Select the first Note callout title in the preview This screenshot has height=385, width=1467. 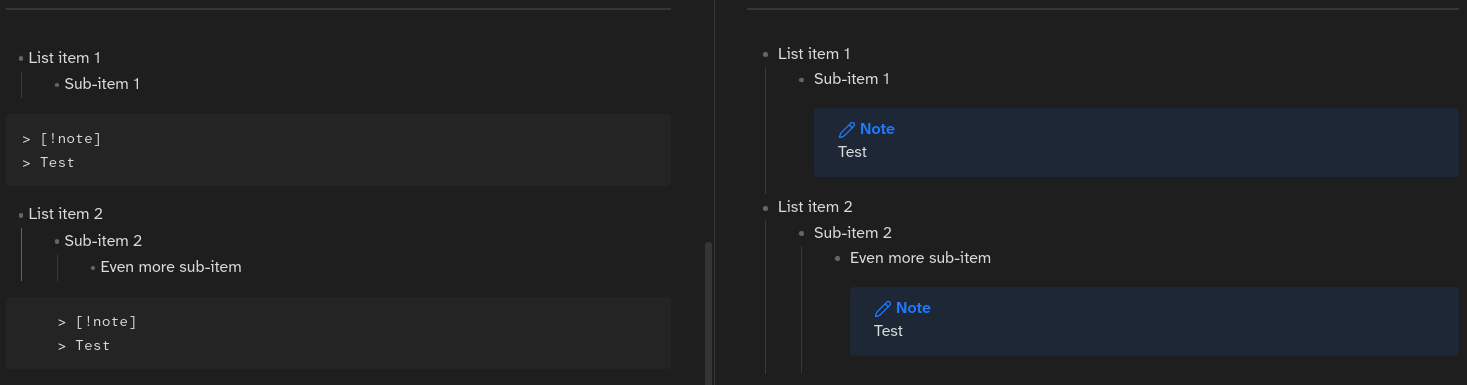tap(877, 129)
